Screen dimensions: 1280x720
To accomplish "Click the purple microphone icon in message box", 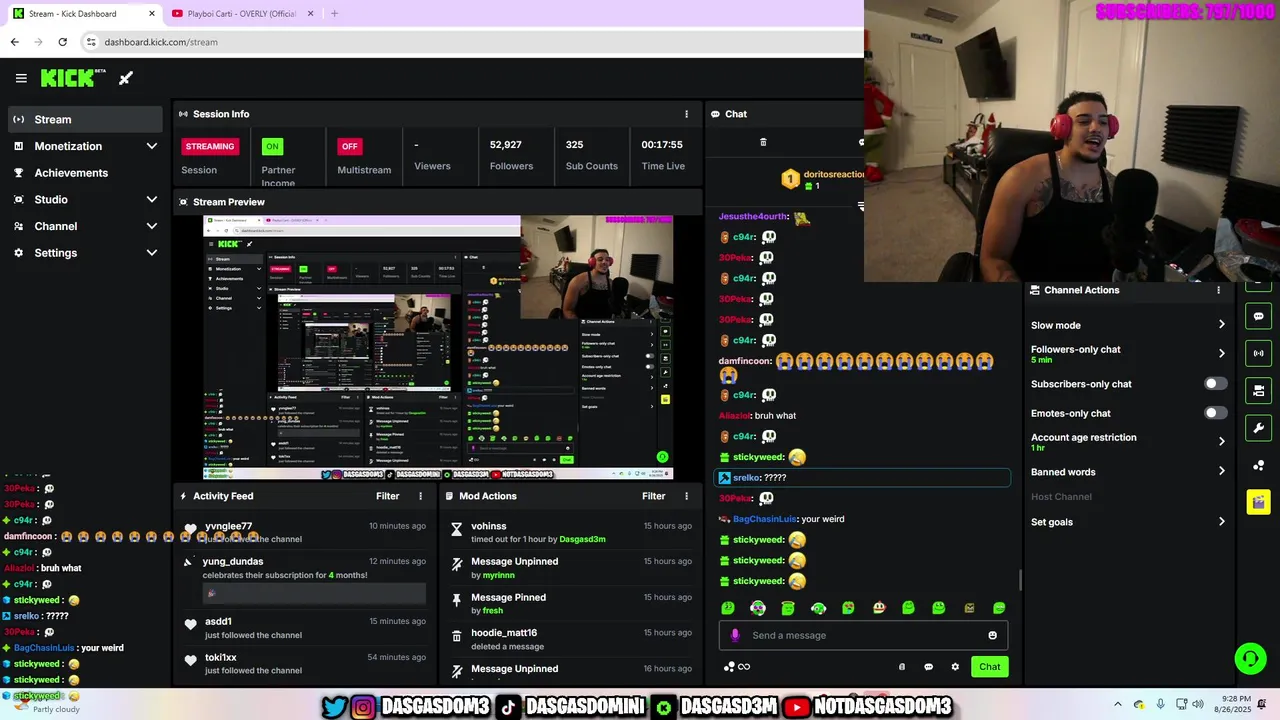I will (735, 635).
